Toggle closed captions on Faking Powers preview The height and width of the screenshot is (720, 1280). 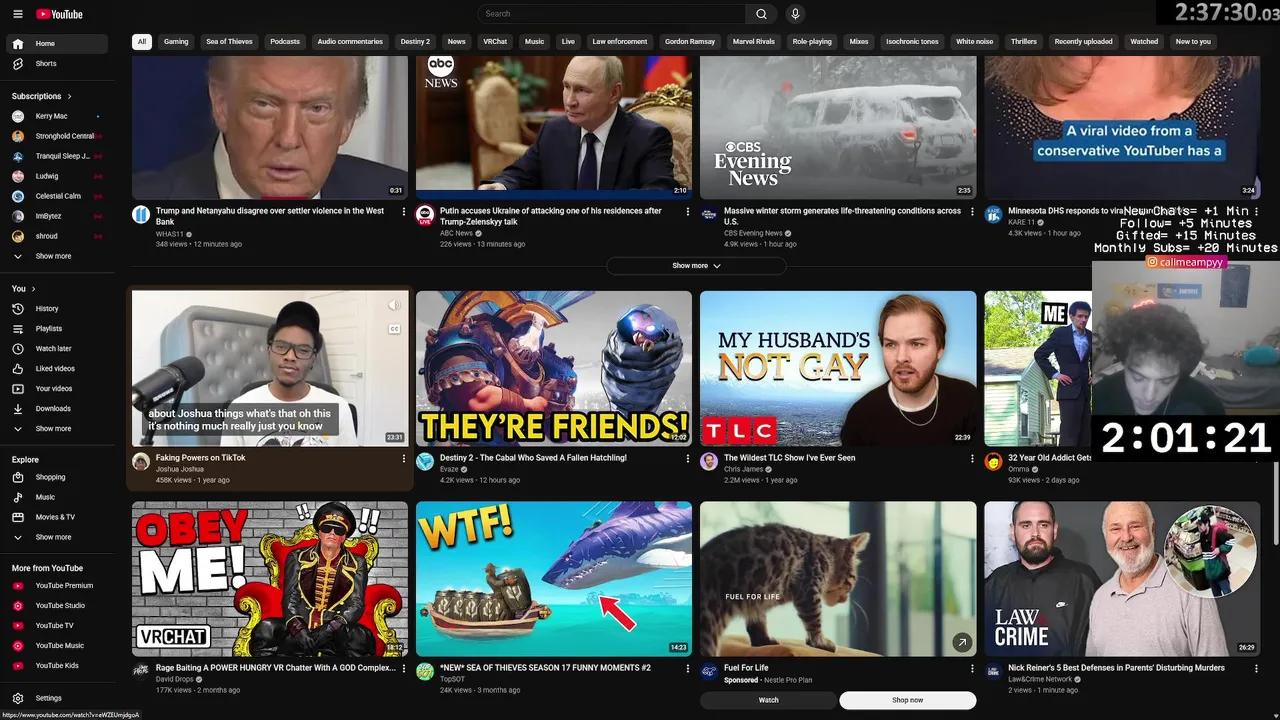[x=394, y=329]
